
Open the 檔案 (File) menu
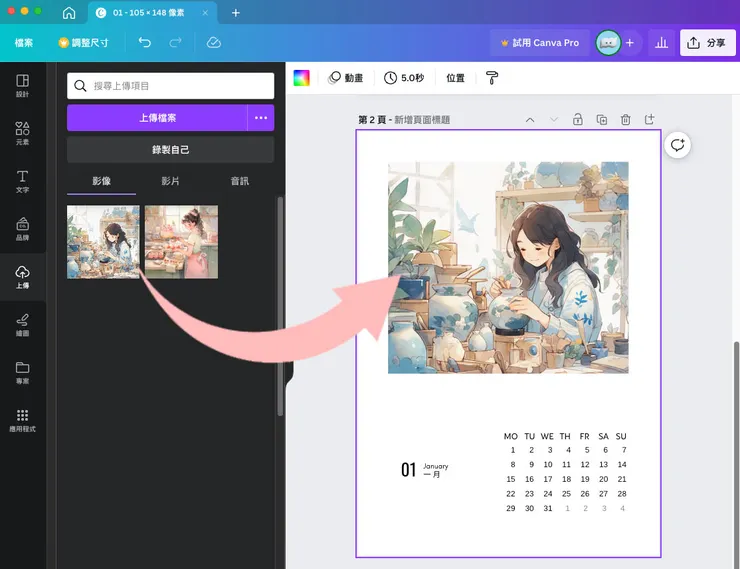tap(24, 43)
